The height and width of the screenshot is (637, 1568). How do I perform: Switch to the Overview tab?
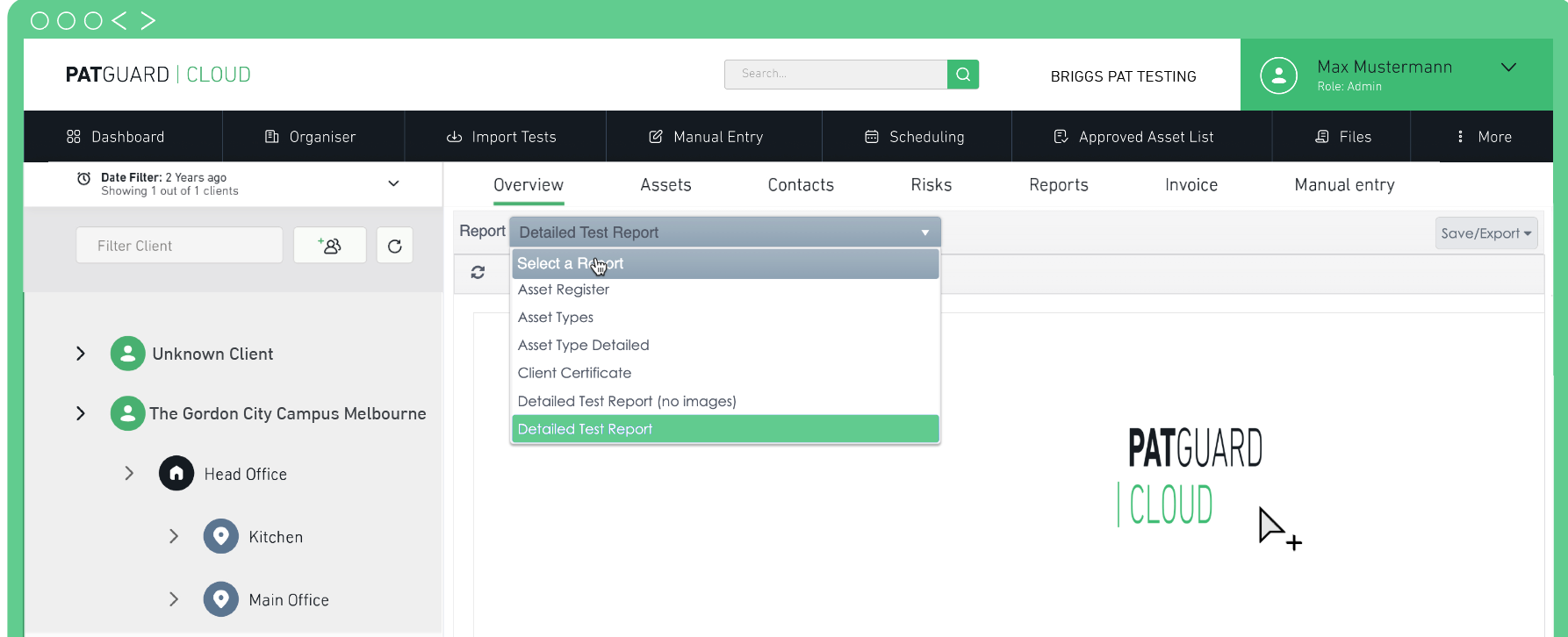tap(529, 185)
